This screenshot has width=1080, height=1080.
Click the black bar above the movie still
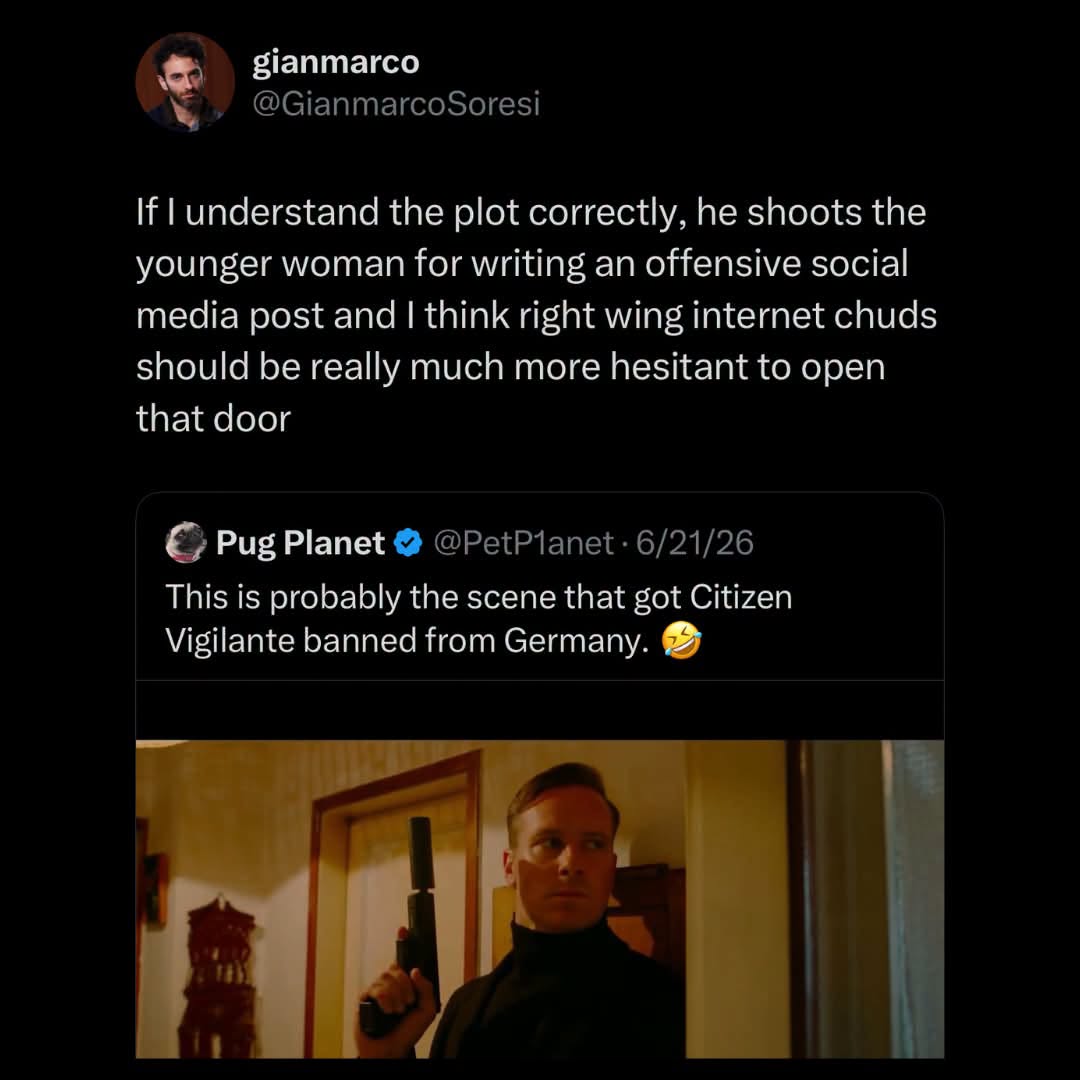pos(540,710)
